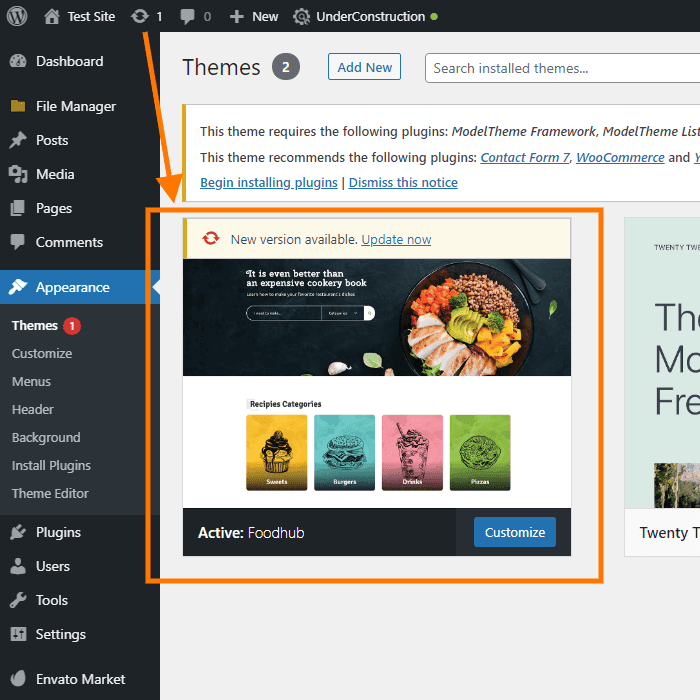700x700 pixels.
Task: Click the themes count badge showing 2
Action: pyautogui.click(x=286, y=67)
